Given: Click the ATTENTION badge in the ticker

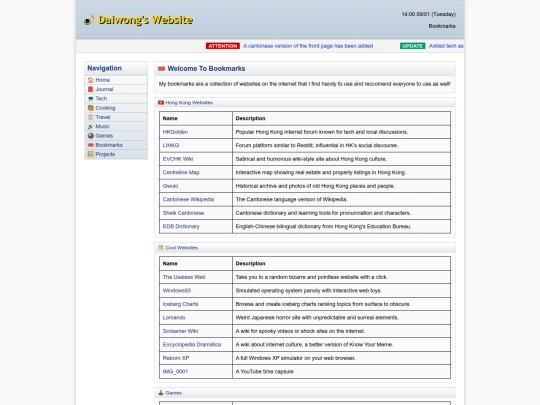Looking at the screenshot, I should (223, 46).
